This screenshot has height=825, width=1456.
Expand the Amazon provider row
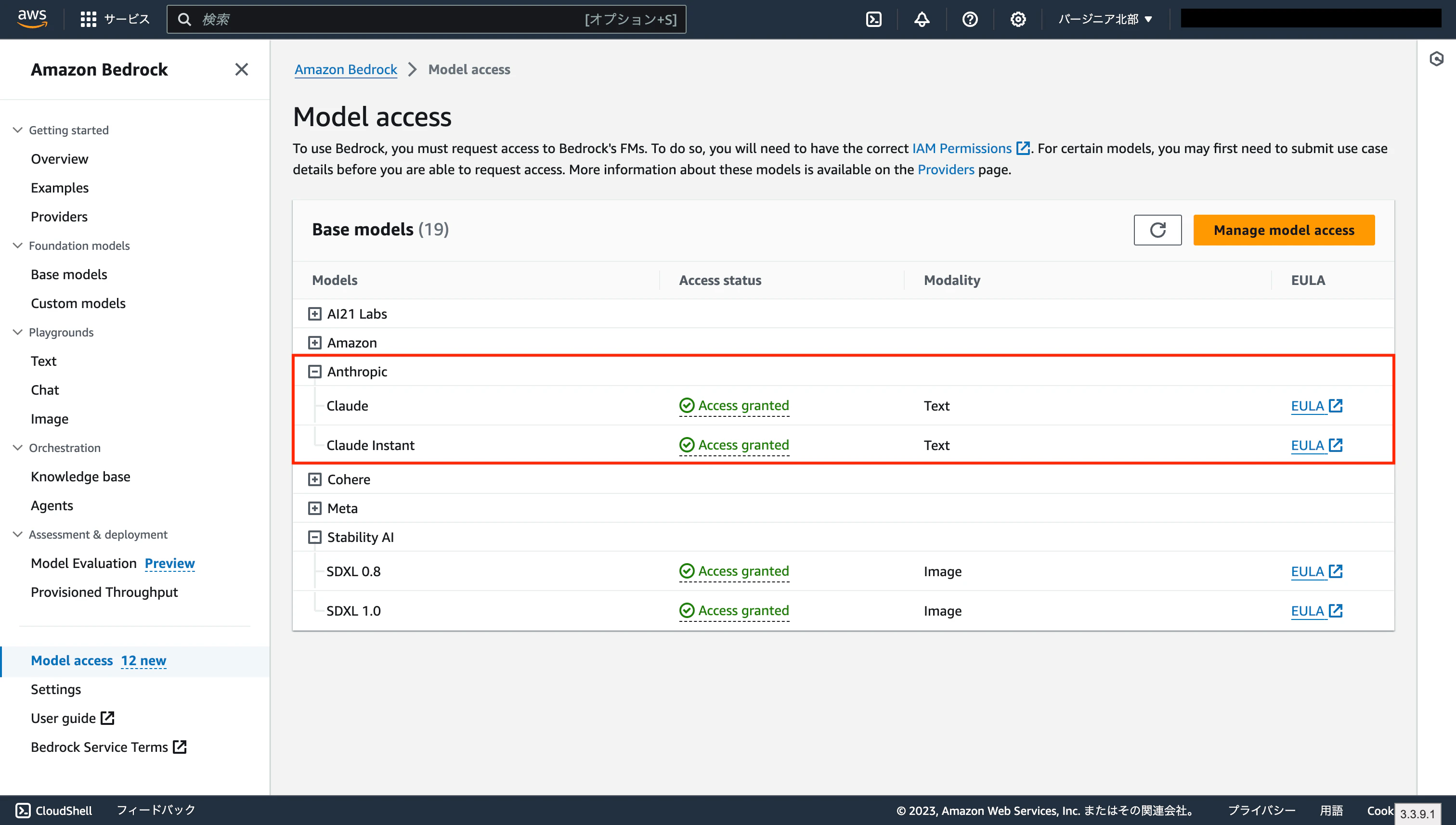click(x=314, y=343)
